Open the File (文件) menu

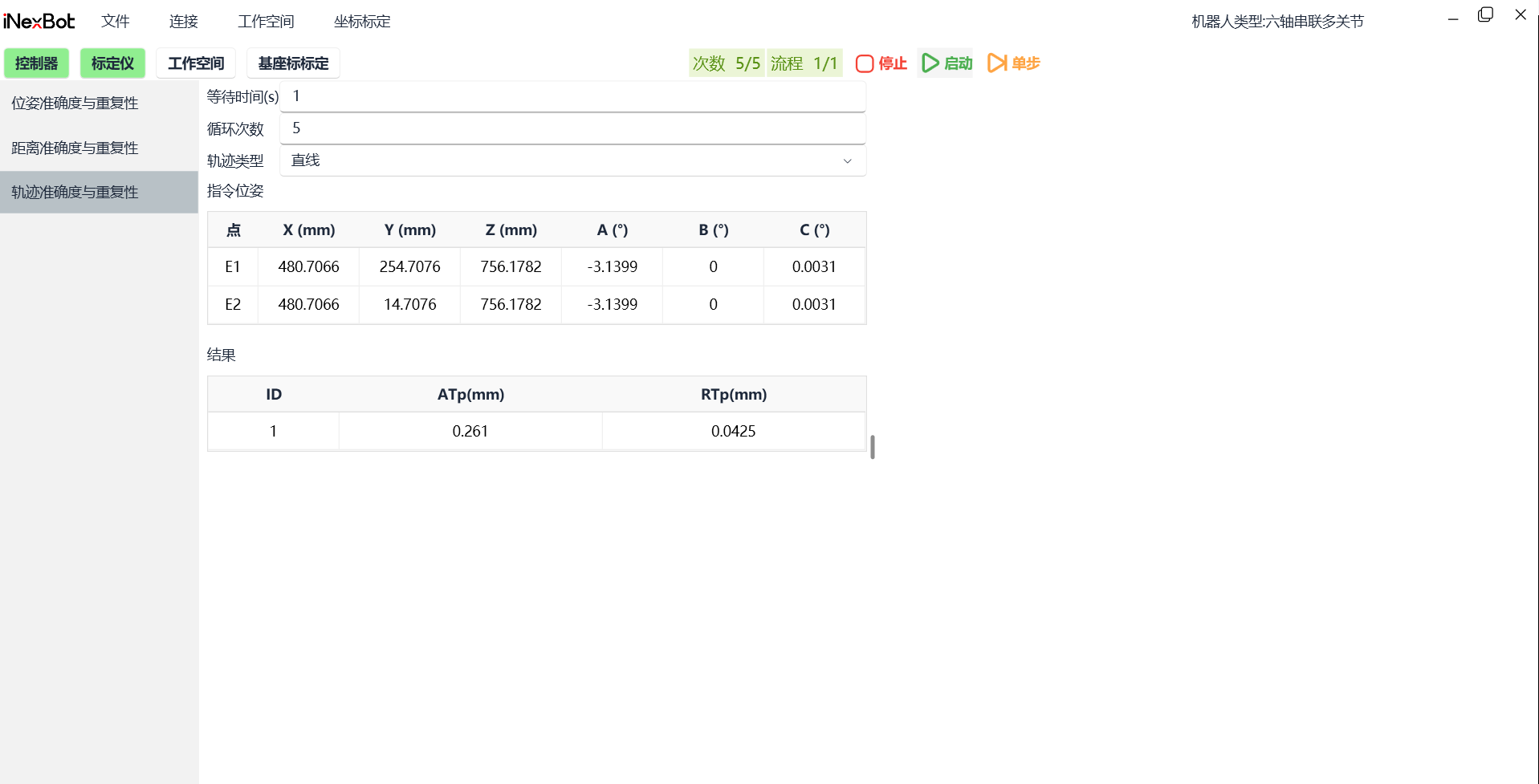tap(116, 22)
